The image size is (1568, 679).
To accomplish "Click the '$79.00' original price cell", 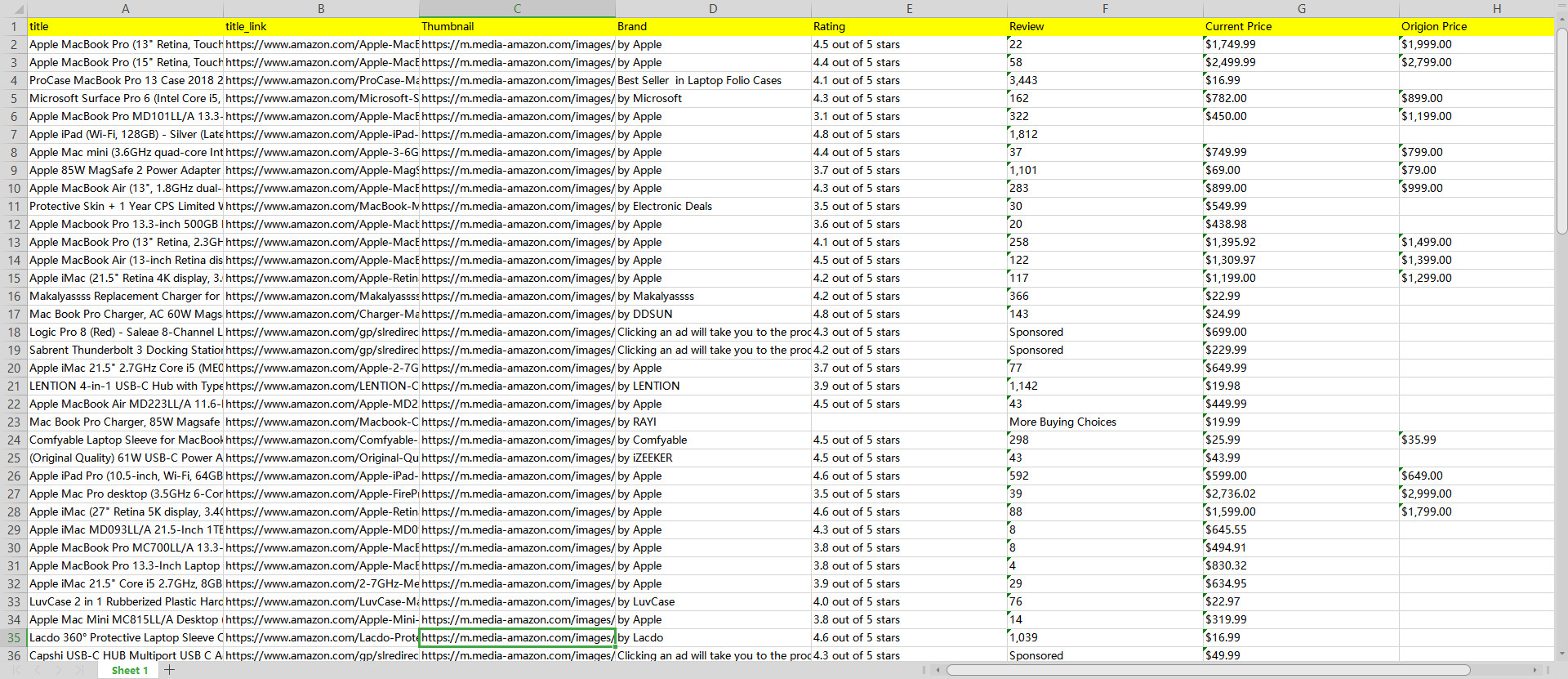I will pos(1477,170).
